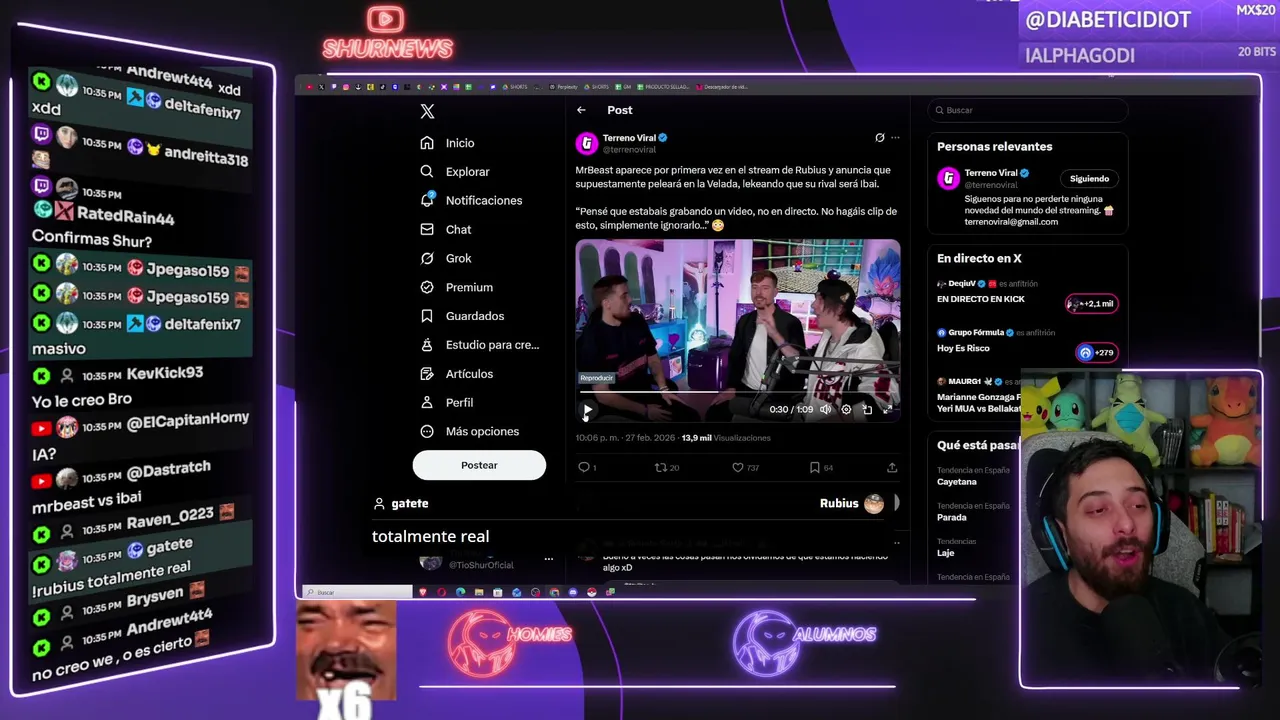Like the post with heart icon
The width and height of the screenshot is (1280, 720).
[x=737, y=467]
